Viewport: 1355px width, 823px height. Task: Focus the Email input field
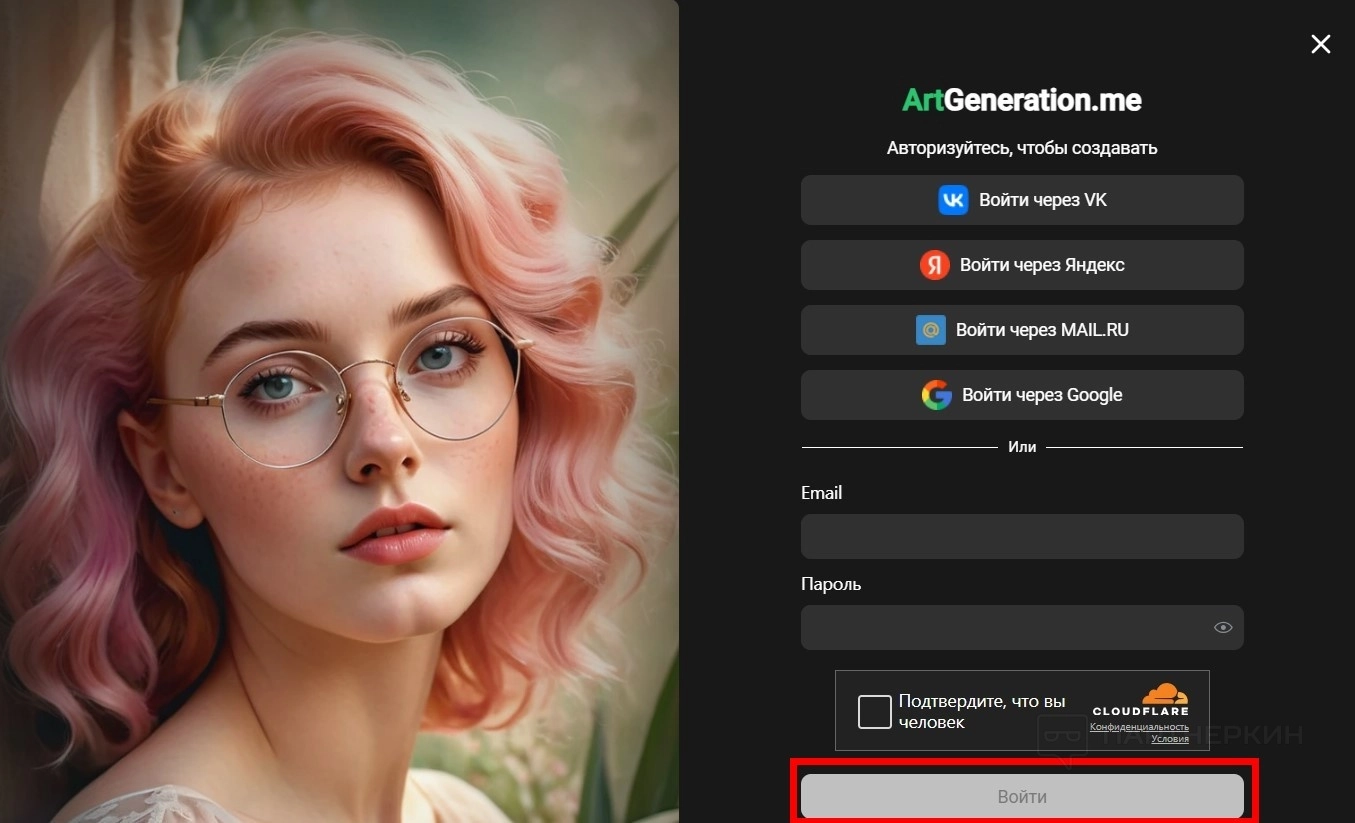click(x=1022, y=537)
